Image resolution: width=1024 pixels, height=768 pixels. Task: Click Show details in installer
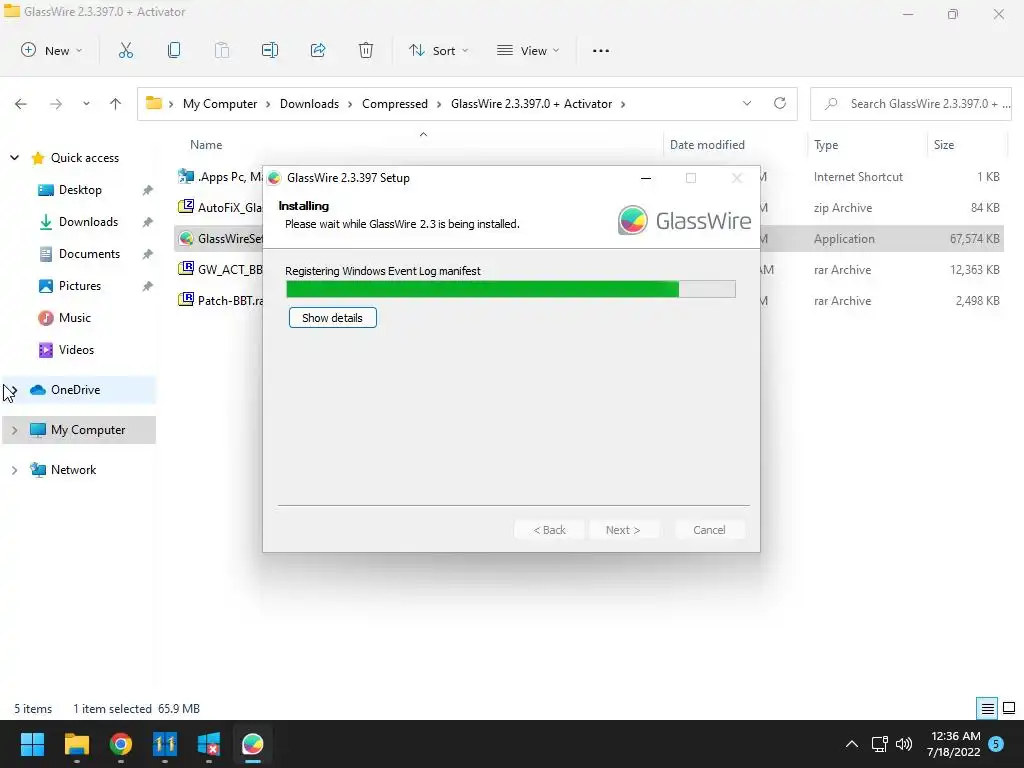tap(332, 317)
